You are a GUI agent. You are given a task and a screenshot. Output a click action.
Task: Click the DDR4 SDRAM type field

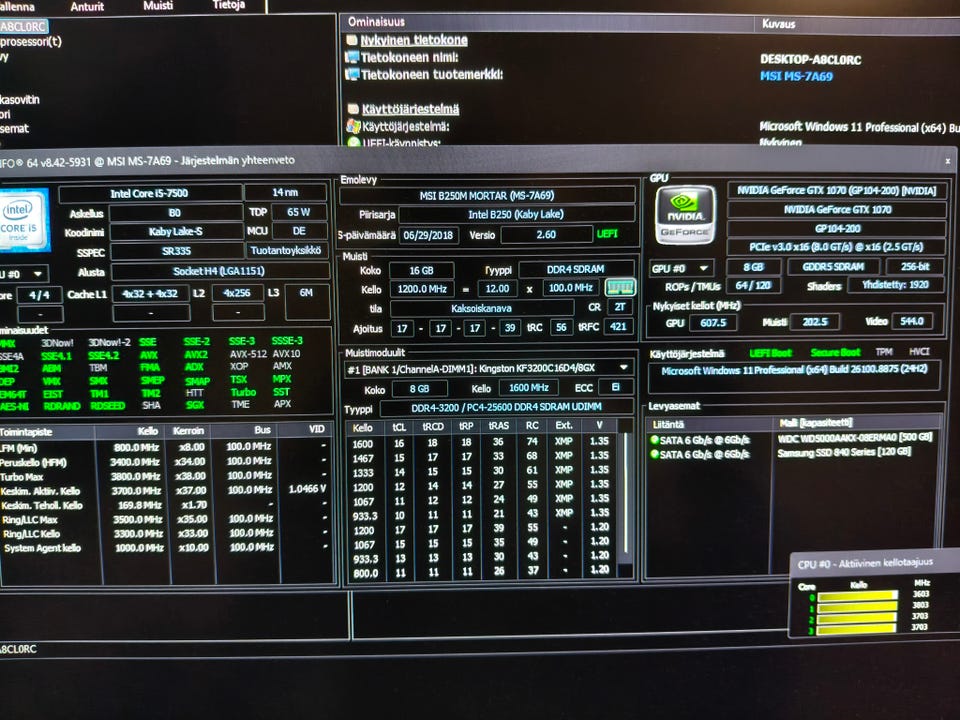(576, 269)
